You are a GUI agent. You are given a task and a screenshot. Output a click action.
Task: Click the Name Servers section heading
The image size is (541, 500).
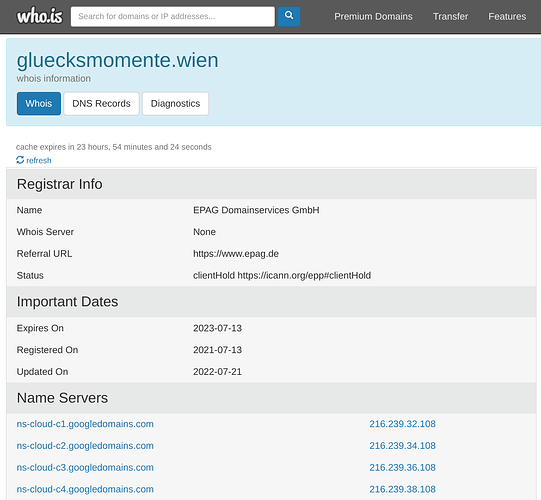click(62, 398)
